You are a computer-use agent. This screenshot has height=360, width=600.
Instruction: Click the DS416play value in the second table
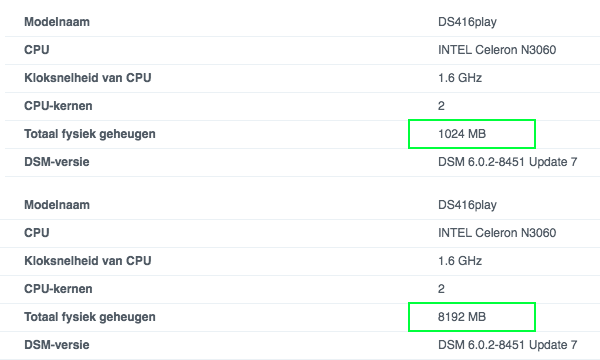click(x=467, y=205)
